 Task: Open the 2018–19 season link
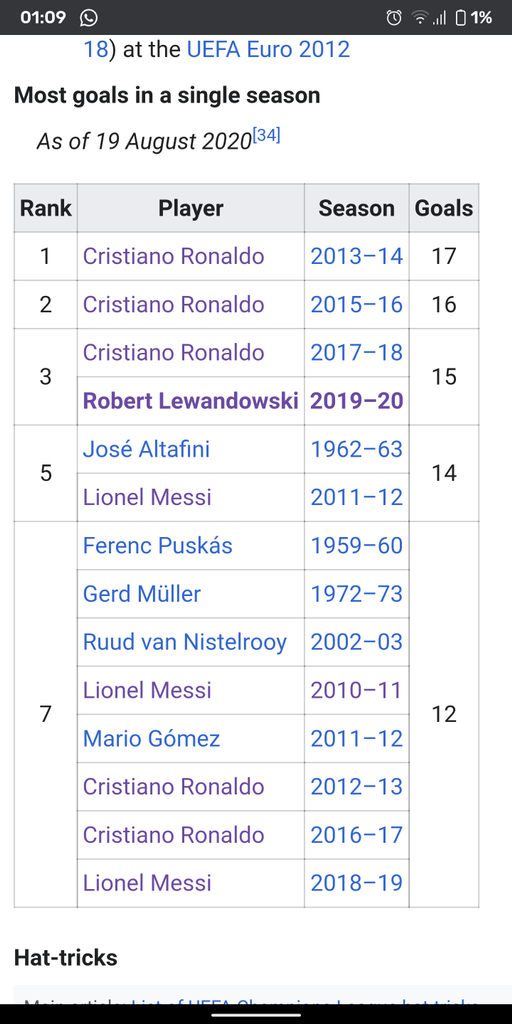coord(357,884)
